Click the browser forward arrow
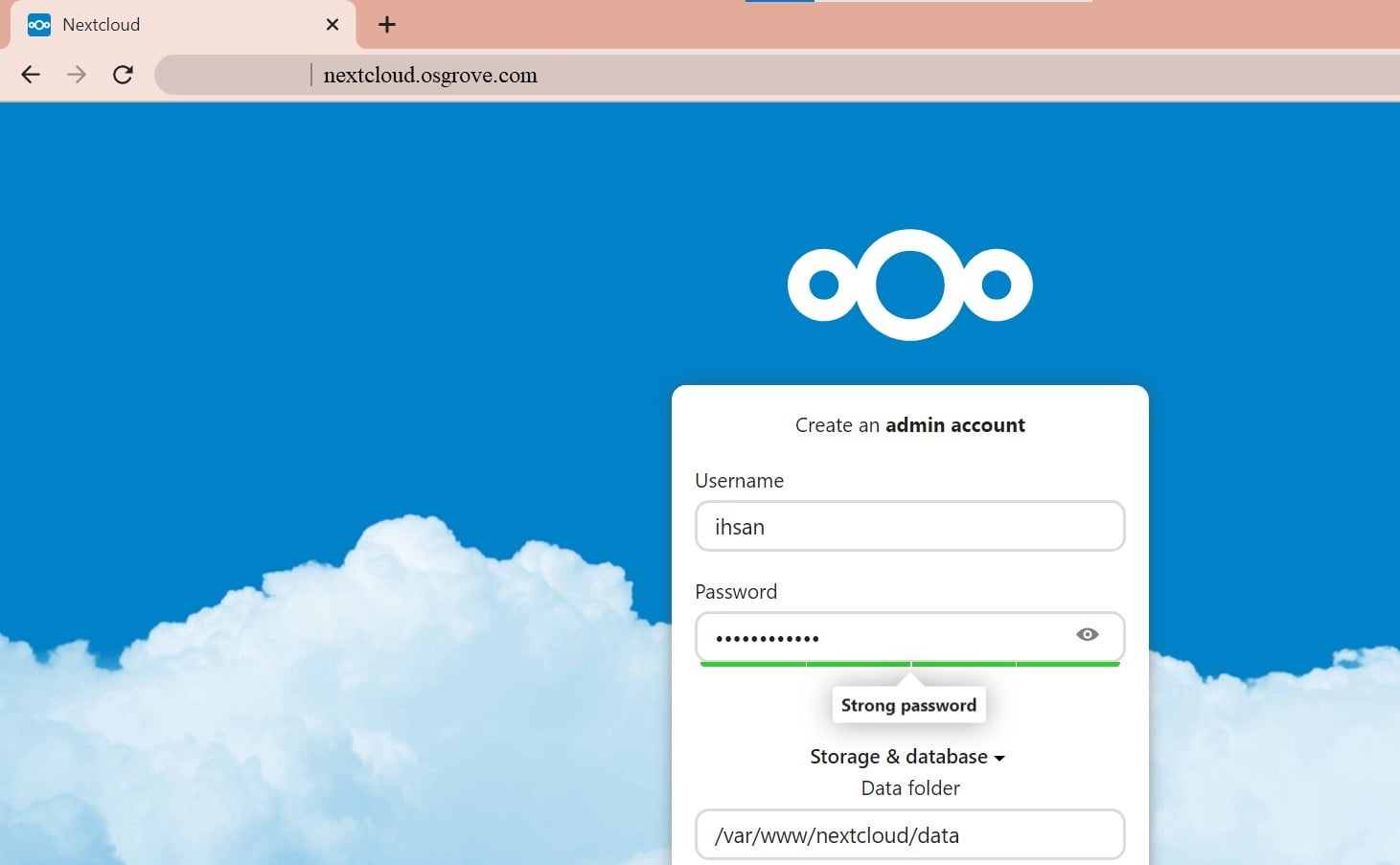This screenshot has width=1400, height=865. coord(76,74)
